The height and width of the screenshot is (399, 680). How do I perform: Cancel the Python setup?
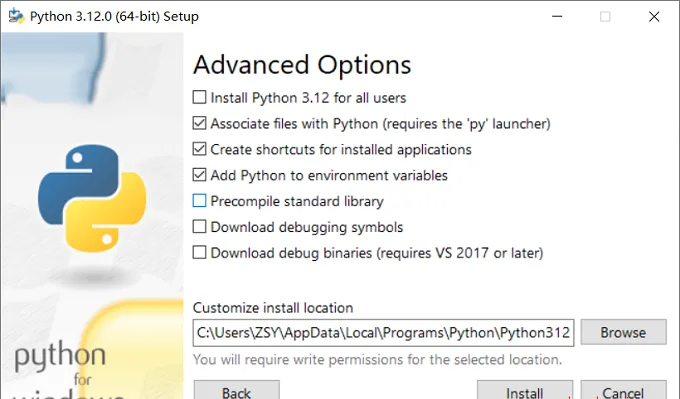[x=623, y=390]
